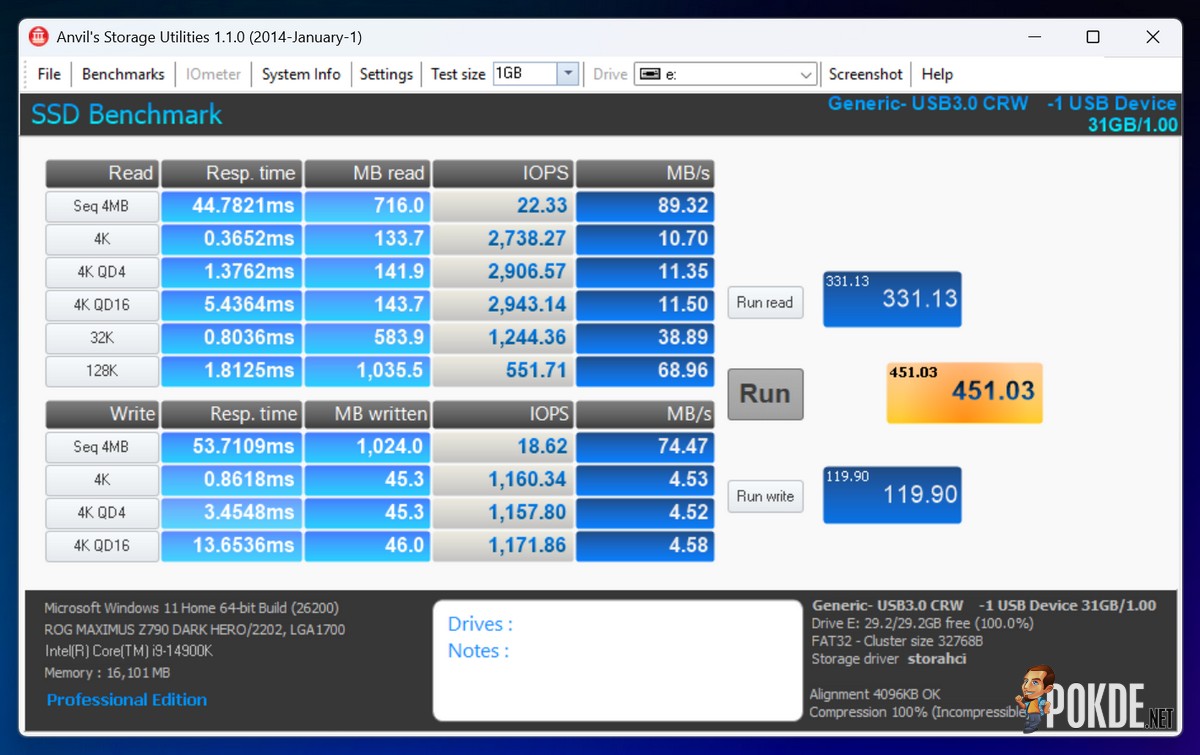Click the total score 451.03 box

pos(964,392)
